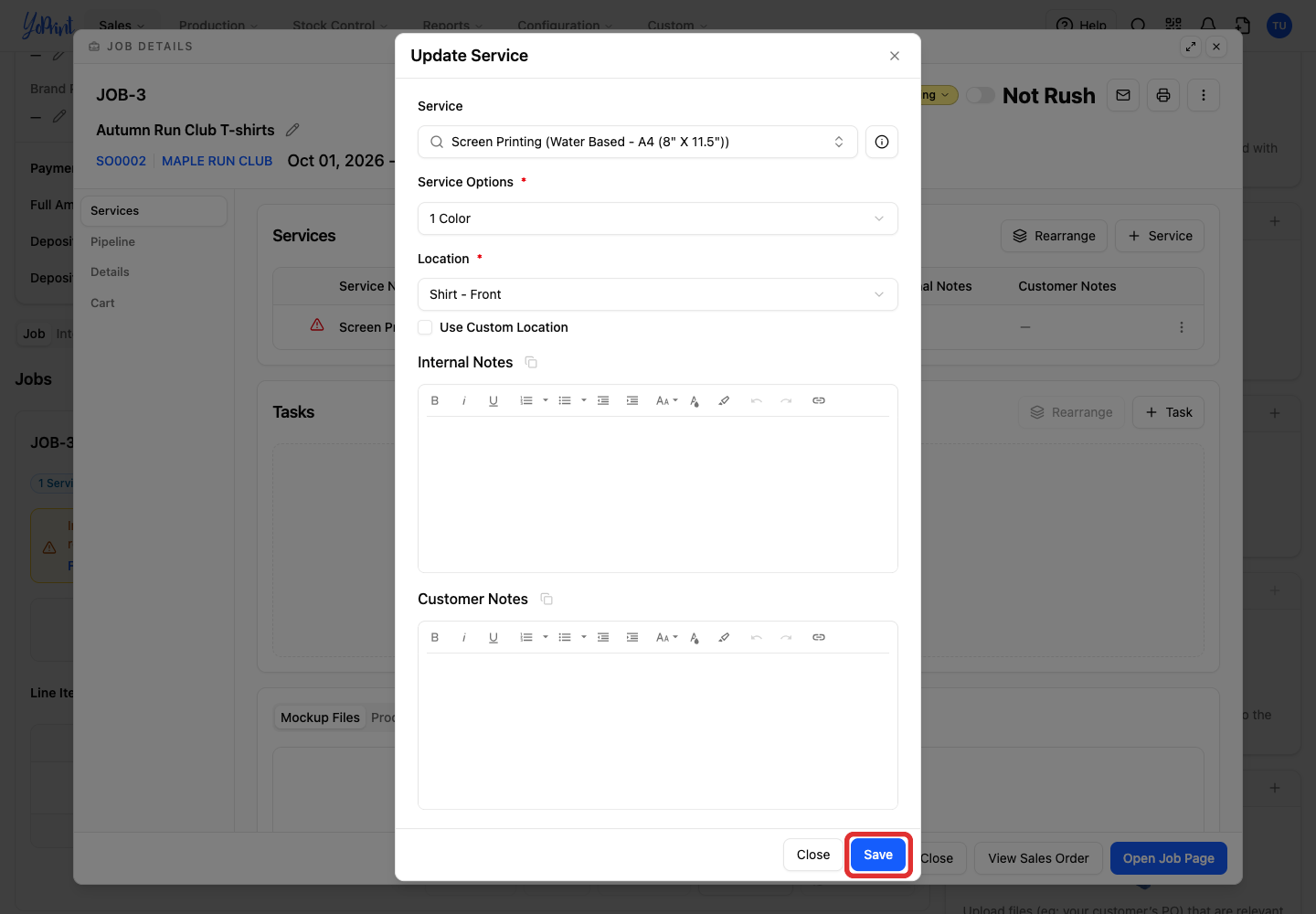Image resolution: width=1316 pixels, height=914 pixels.
Task: Email the job with the envelope icon
Action: pyautogui.click(x=1123, y=95)
